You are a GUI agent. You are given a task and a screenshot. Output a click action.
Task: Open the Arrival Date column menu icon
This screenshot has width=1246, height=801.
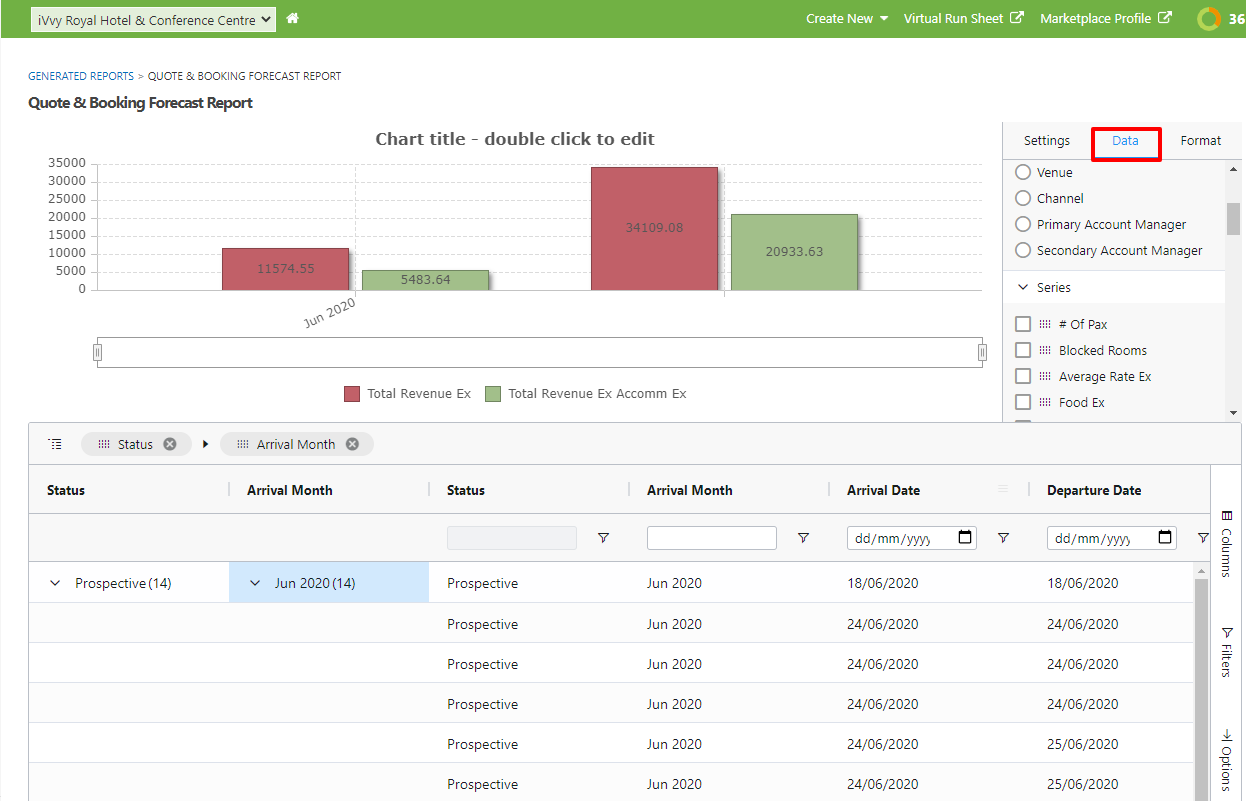pyautogui.click(x=1003, y=489)
